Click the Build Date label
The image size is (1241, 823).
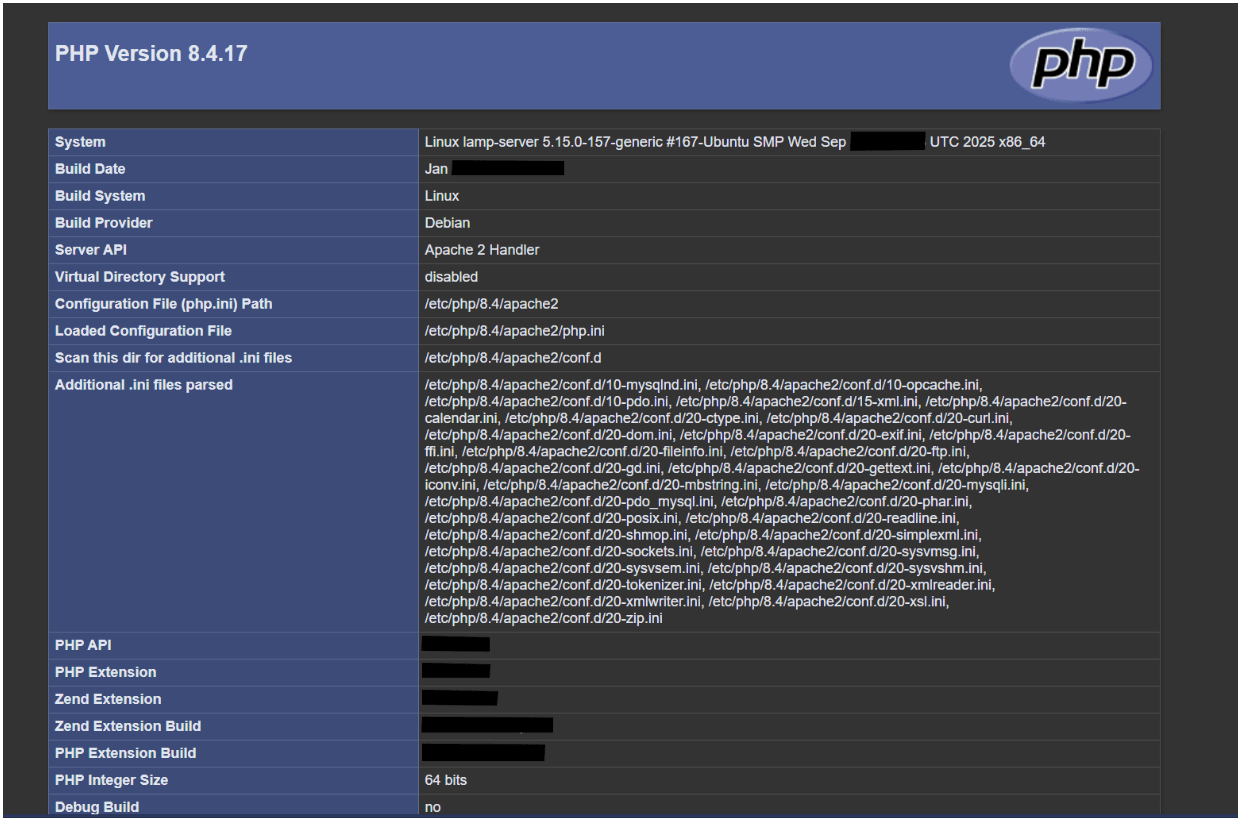[x=90, y=169]
